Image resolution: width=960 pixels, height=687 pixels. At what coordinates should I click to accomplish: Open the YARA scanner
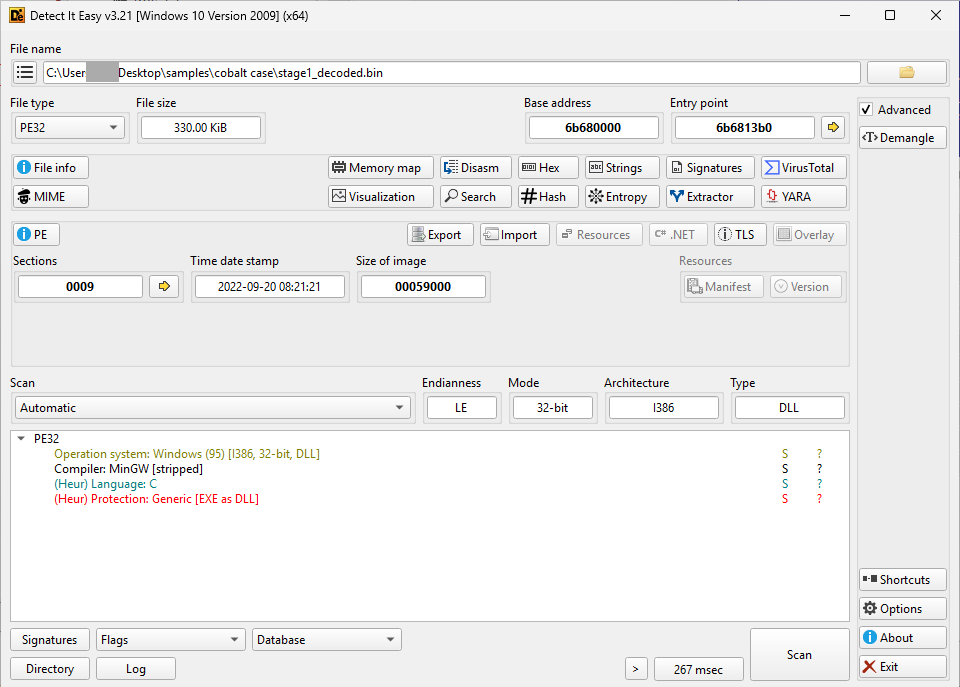[x=804, y=197]
